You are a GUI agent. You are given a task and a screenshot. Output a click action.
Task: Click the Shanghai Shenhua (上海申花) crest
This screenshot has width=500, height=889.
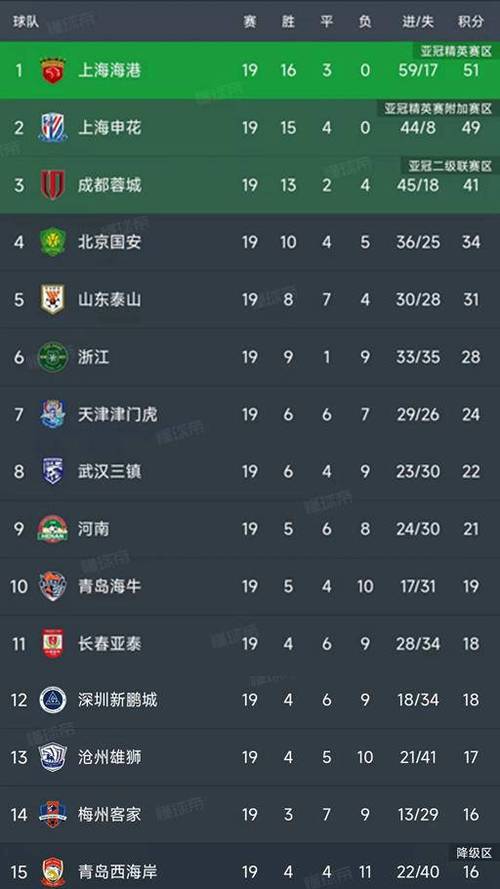[53, 128]
